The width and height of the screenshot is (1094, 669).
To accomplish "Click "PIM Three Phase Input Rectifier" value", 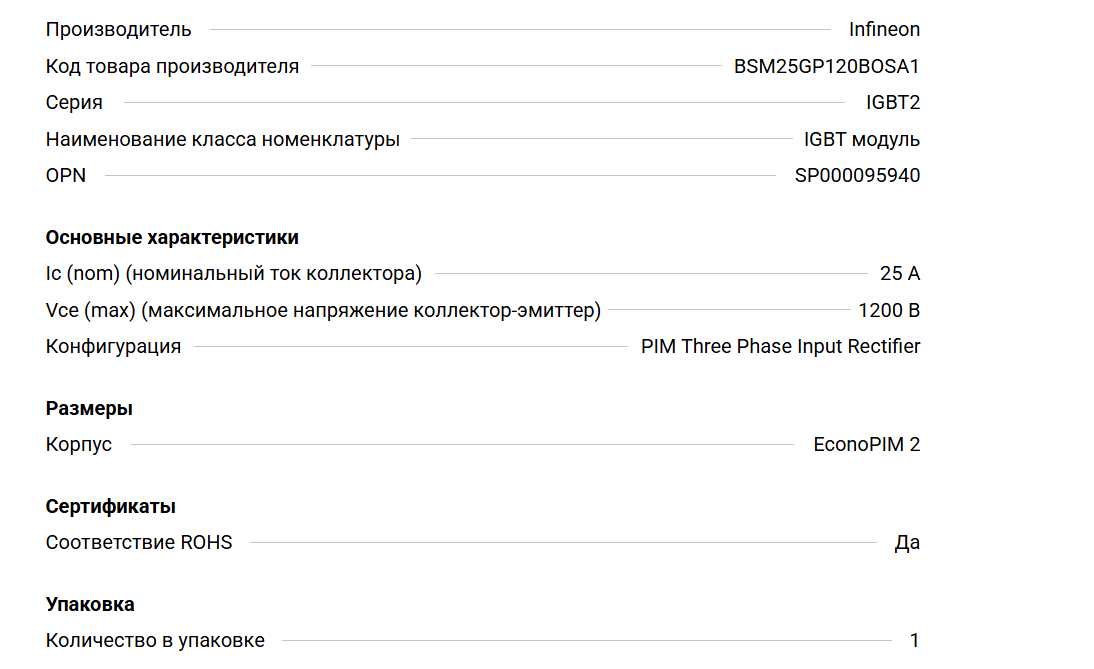I will click(780, 347).
